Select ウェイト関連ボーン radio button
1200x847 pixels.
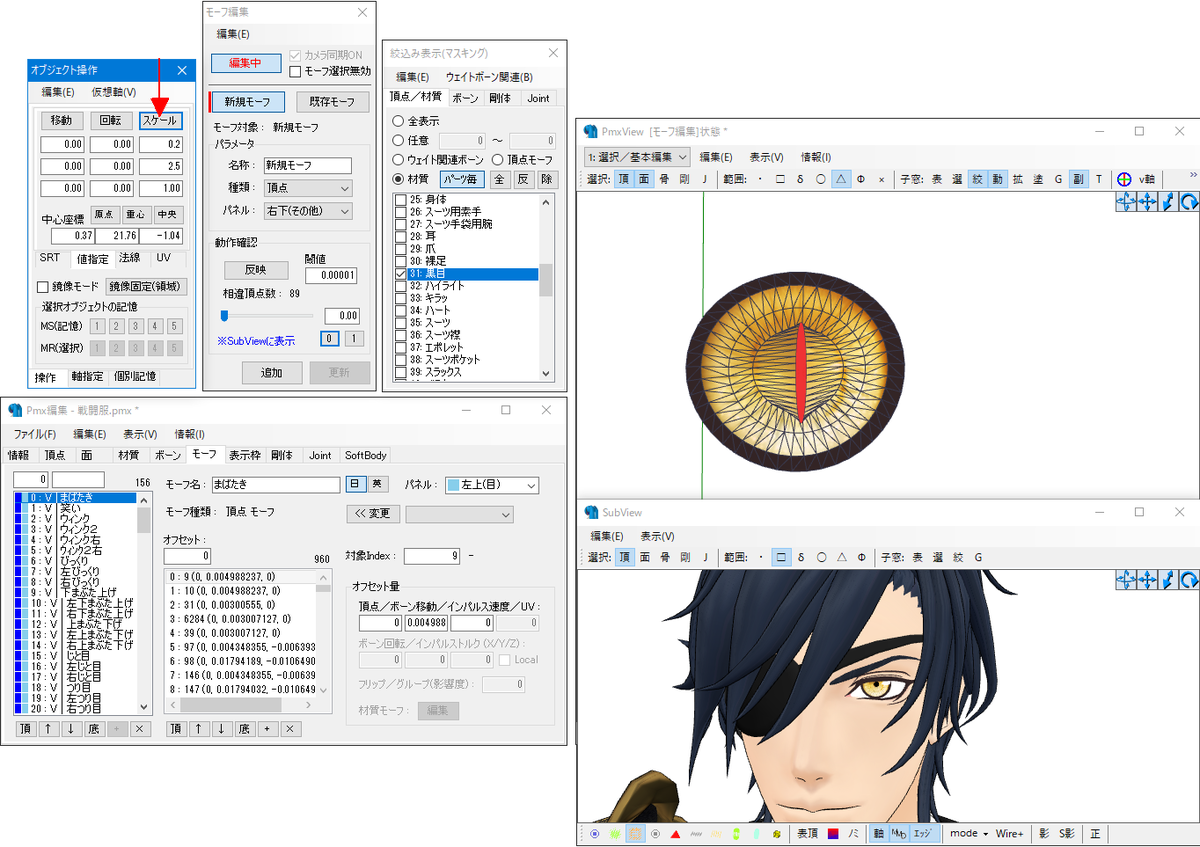[399, 160]
